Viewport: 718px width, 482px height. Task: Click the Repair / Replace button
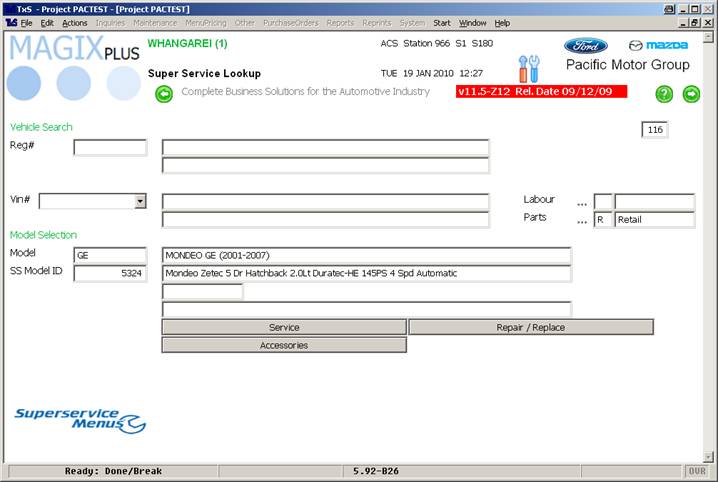click(531, 327)
